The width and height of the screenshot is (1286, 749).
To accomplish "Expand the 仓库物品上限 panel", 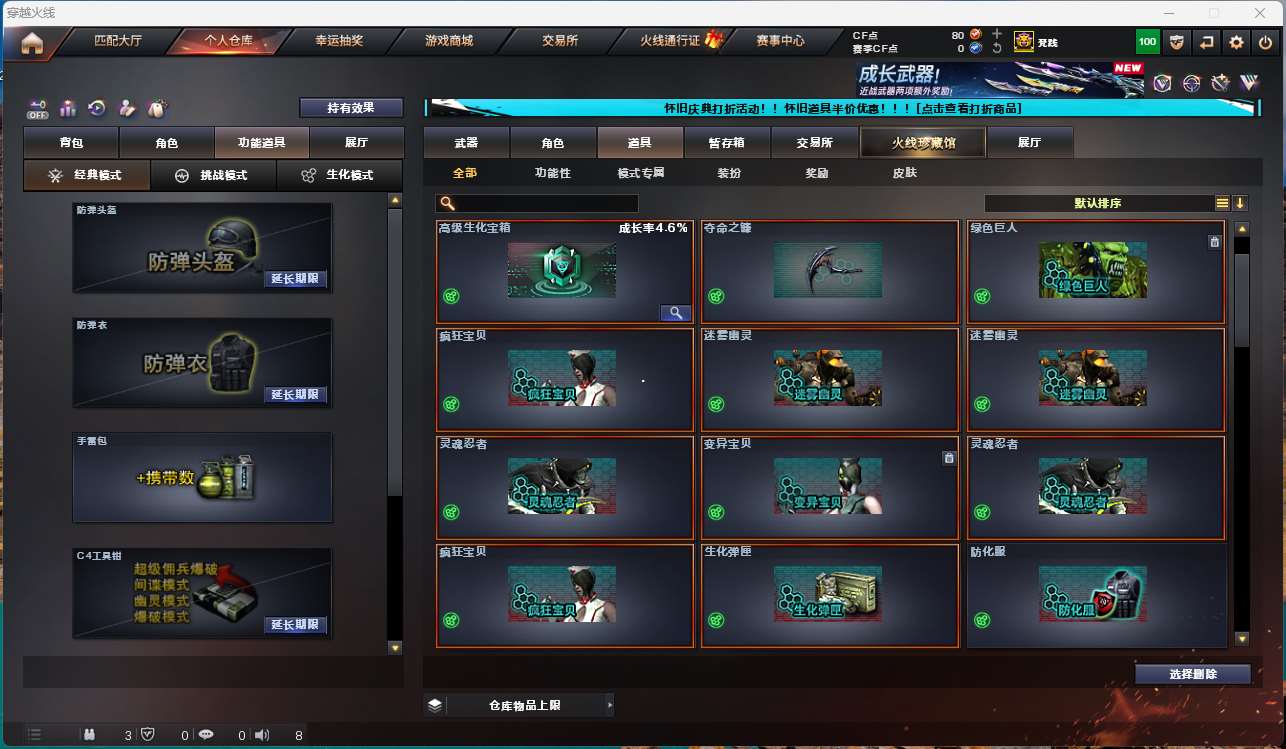I will (x=519, y=705).
